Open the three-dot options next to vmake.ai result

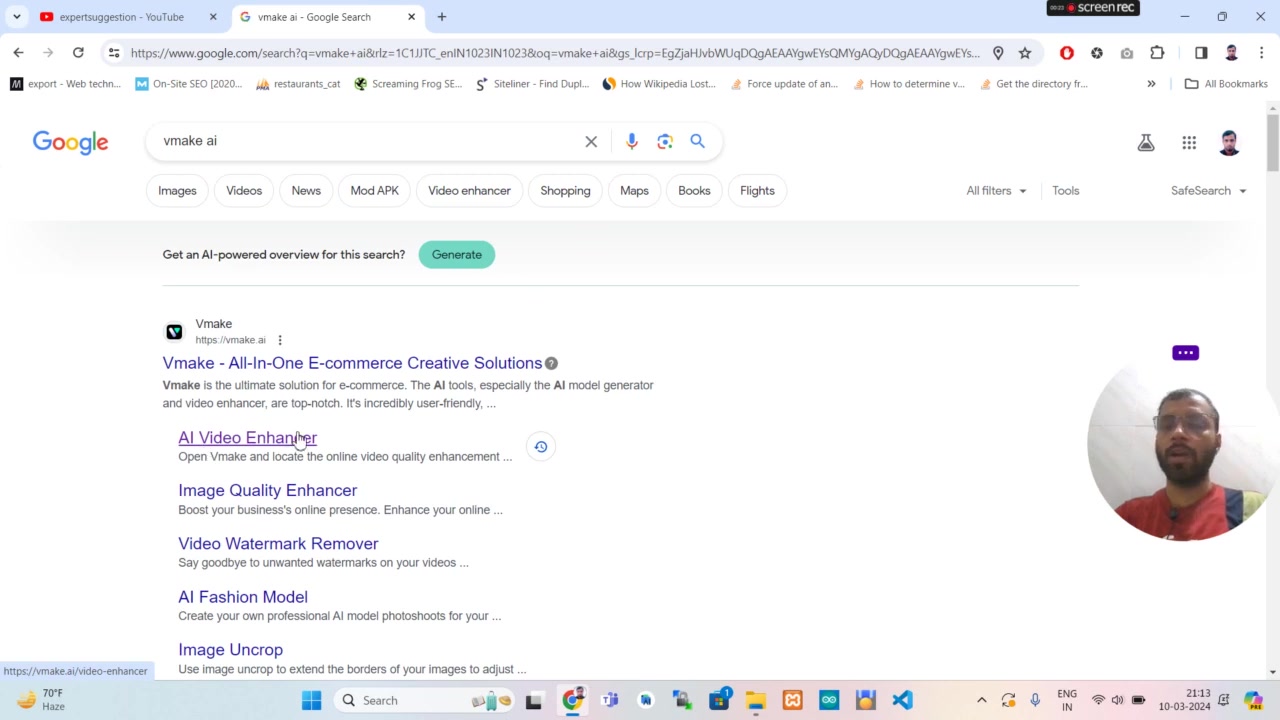tap(280, 340)
